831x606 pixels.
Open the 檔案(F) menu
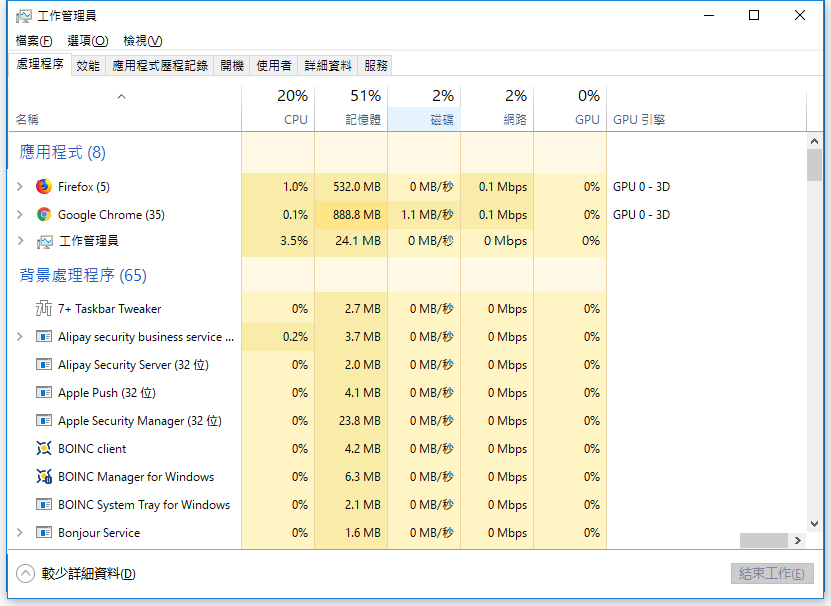[34, 41]
